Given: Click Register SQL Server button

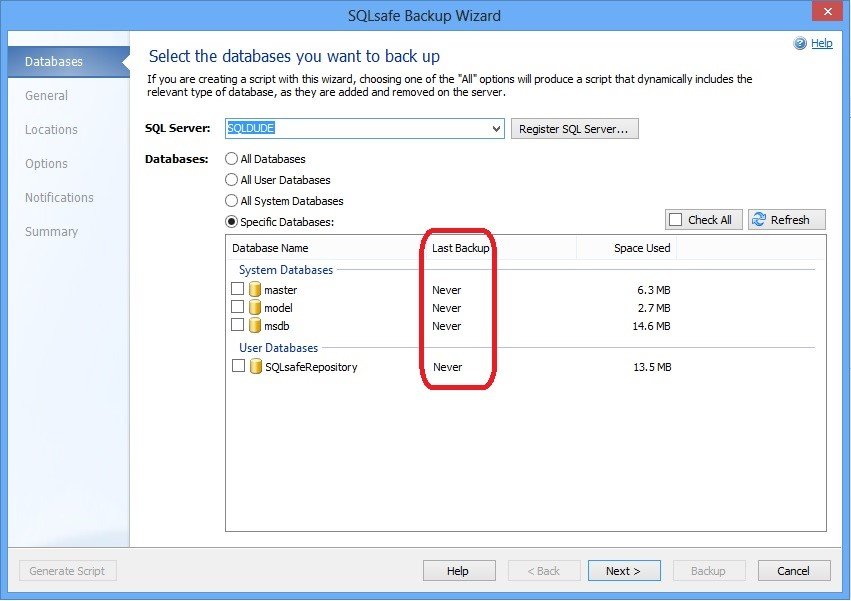Looking at the screenshot, I should point(575,129).
